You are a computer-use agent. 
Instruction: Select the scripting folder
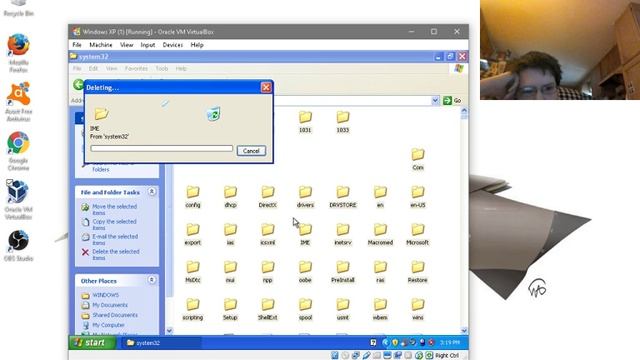click(x=193, y=309)
